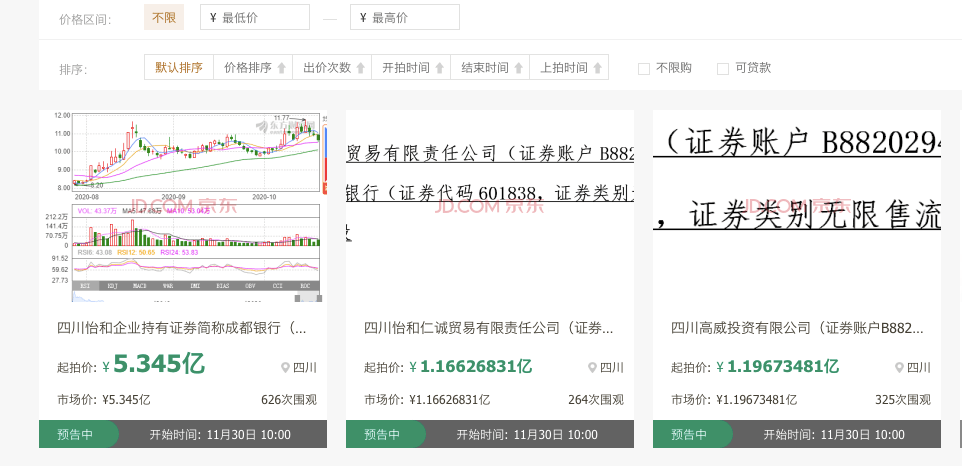Image resolution: width=962 pixels, height=466 pixels.
Task: Click the starting price ¥1.19673481亿
Action: [777, 367]
